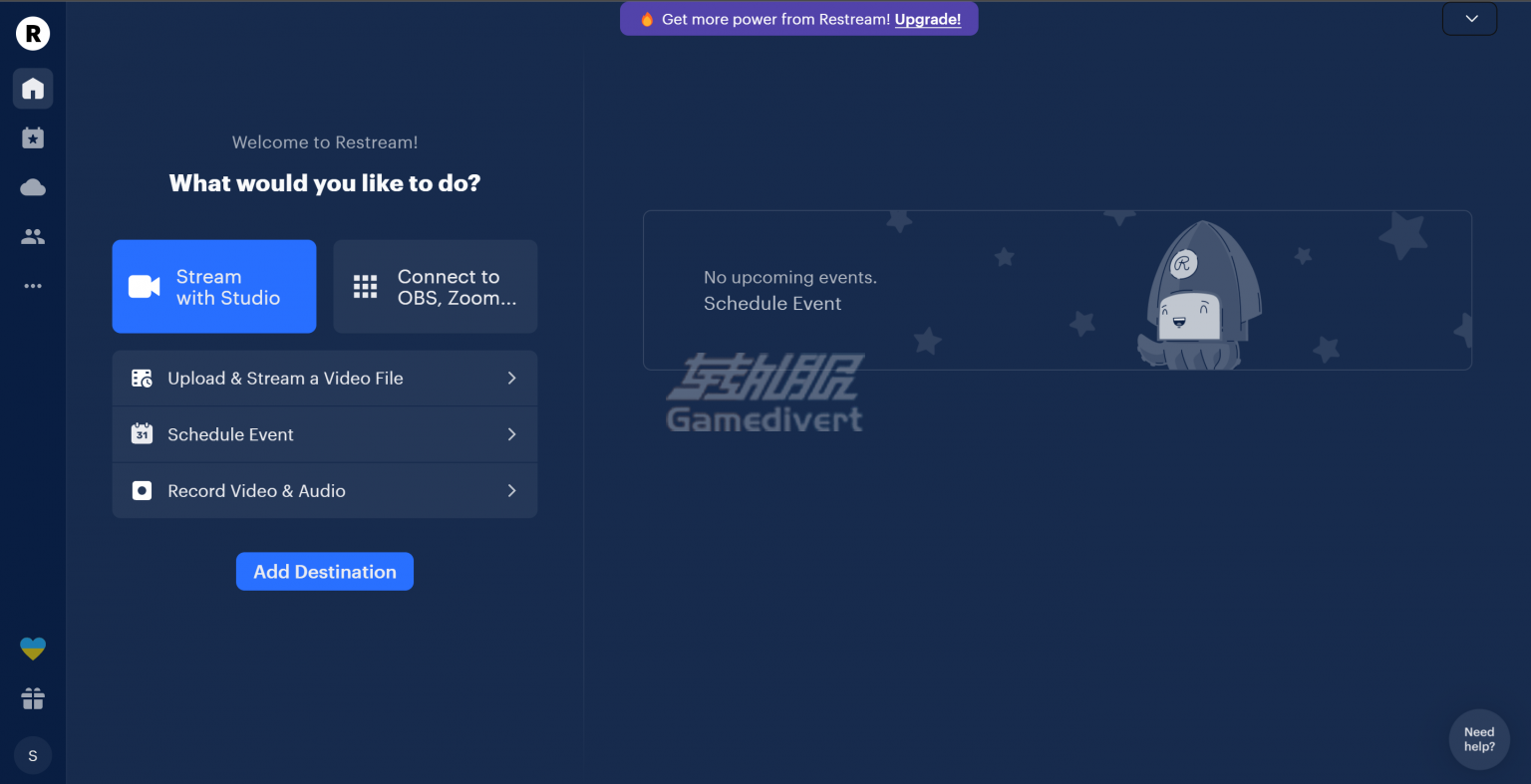Click the Ukraine heart icon
Screen dimensions: 1531x784
33,650
